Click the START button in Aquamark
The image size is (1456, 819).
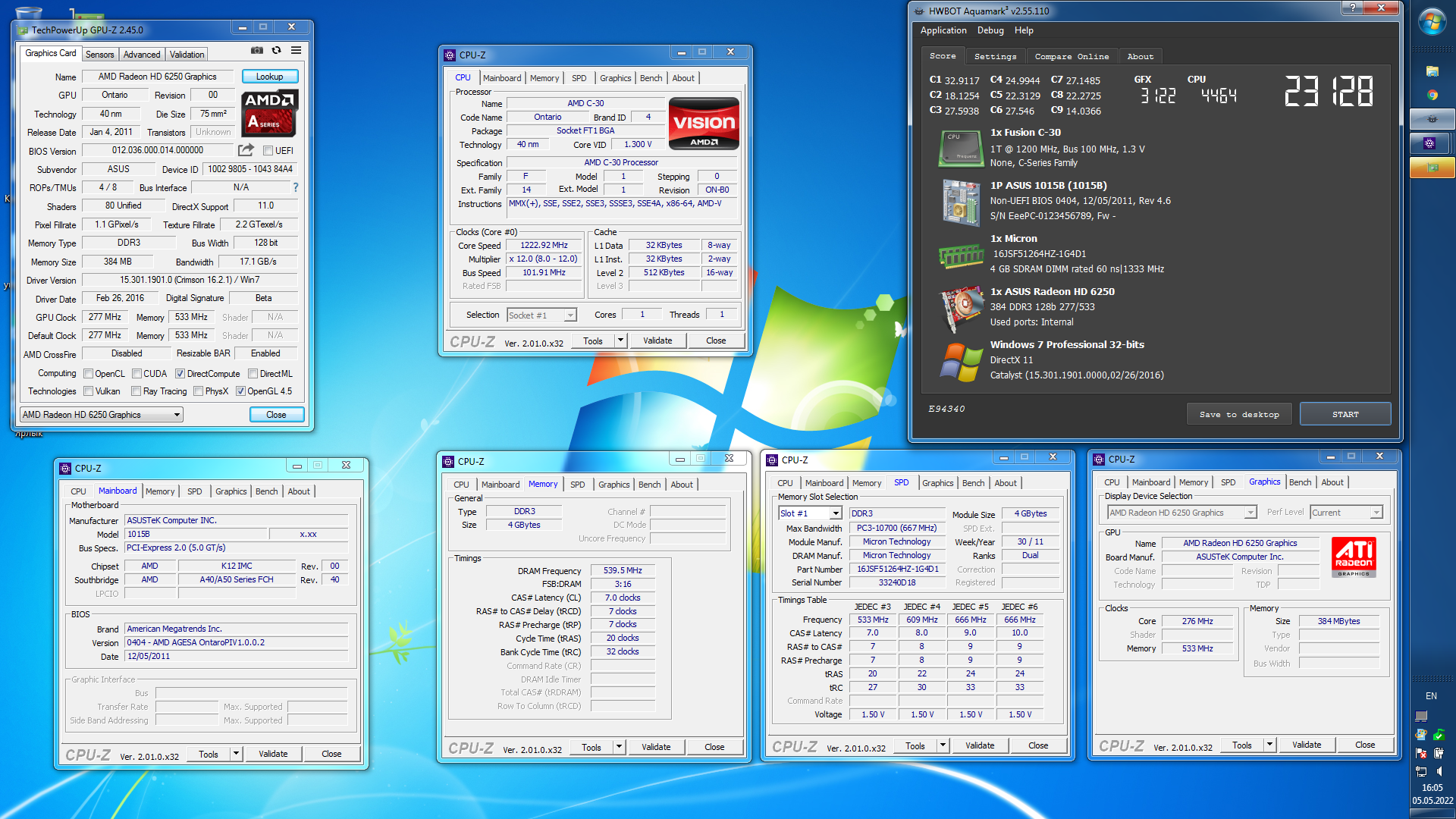click(x=1345, y=414)
